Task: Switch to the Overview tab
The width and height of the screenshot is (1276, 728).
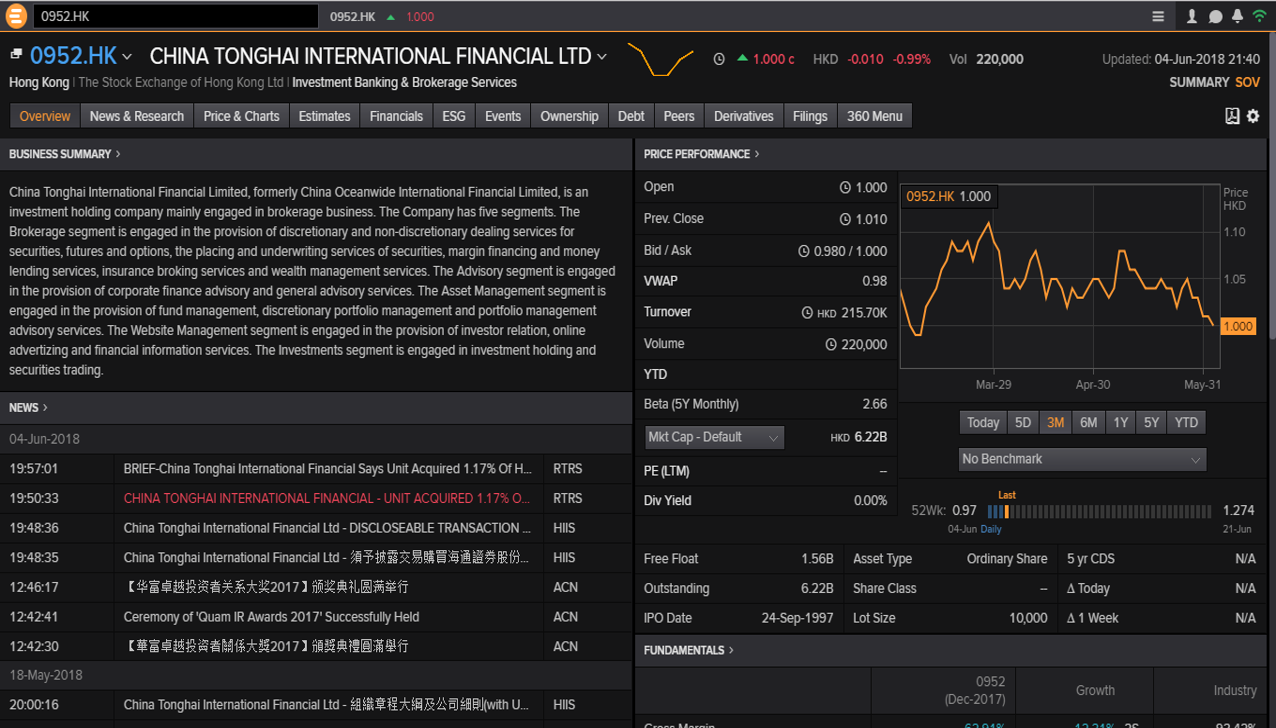Action: coord(45,116)
